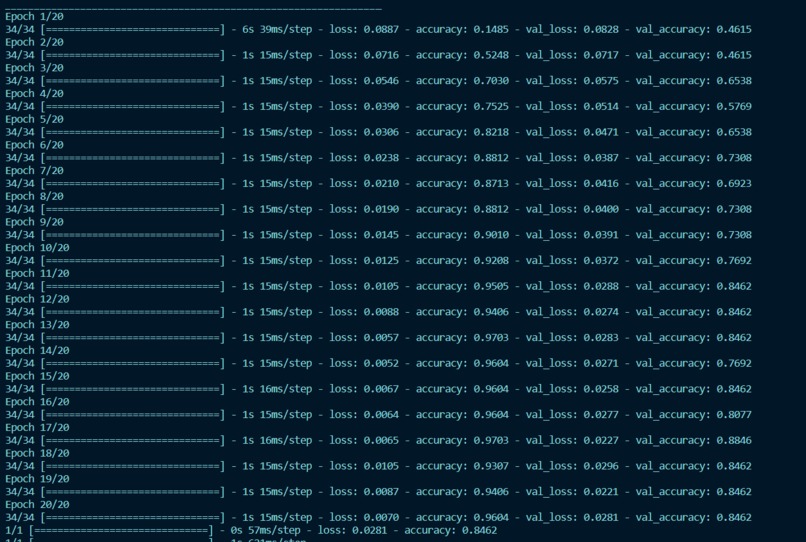Click accuracy value 0.9010
The height and width of the screenshot is (542, 806).
[491, 235]
